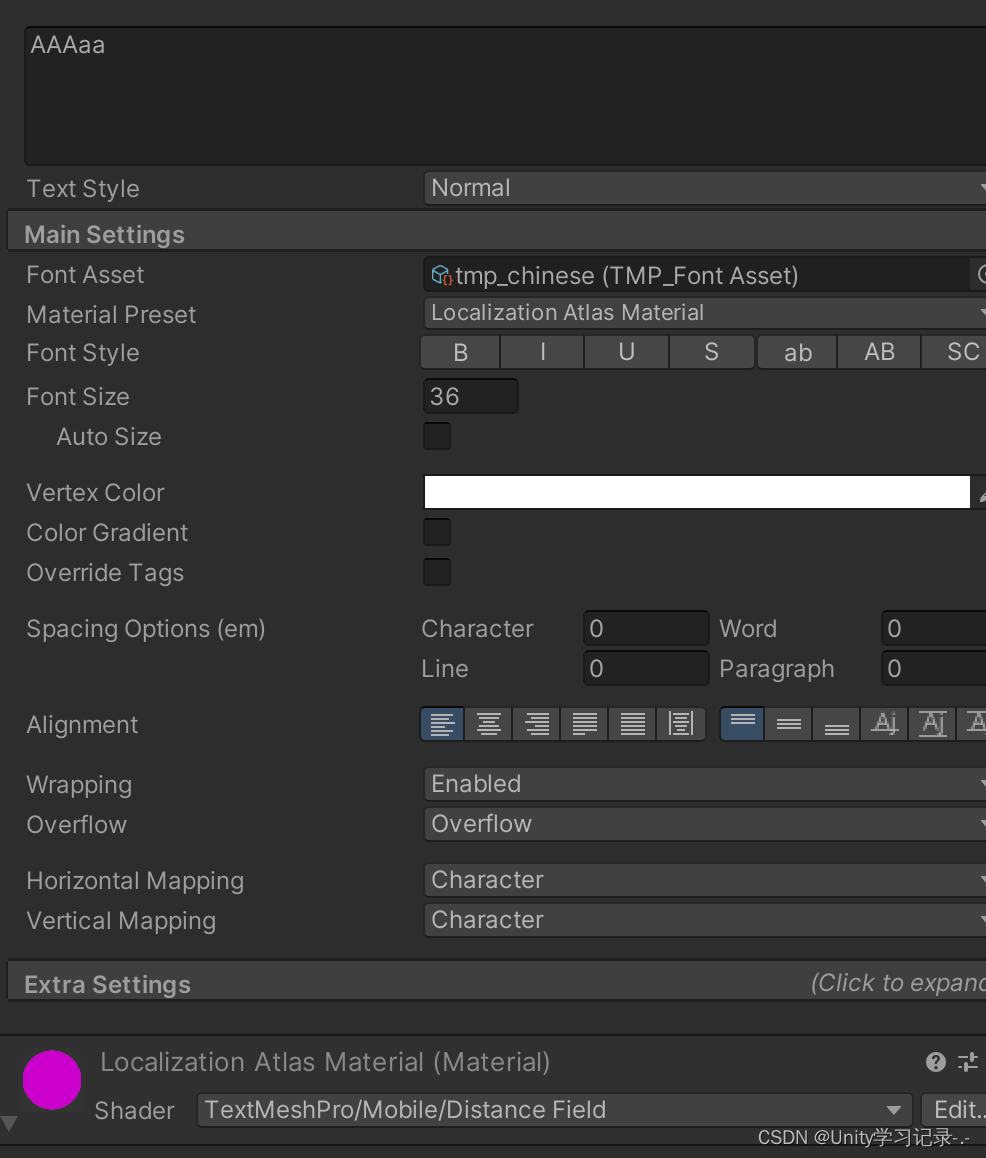Convert text to uppercase with AB style
This screenshot has width=986, height=1158.
(x=878, y=352)
